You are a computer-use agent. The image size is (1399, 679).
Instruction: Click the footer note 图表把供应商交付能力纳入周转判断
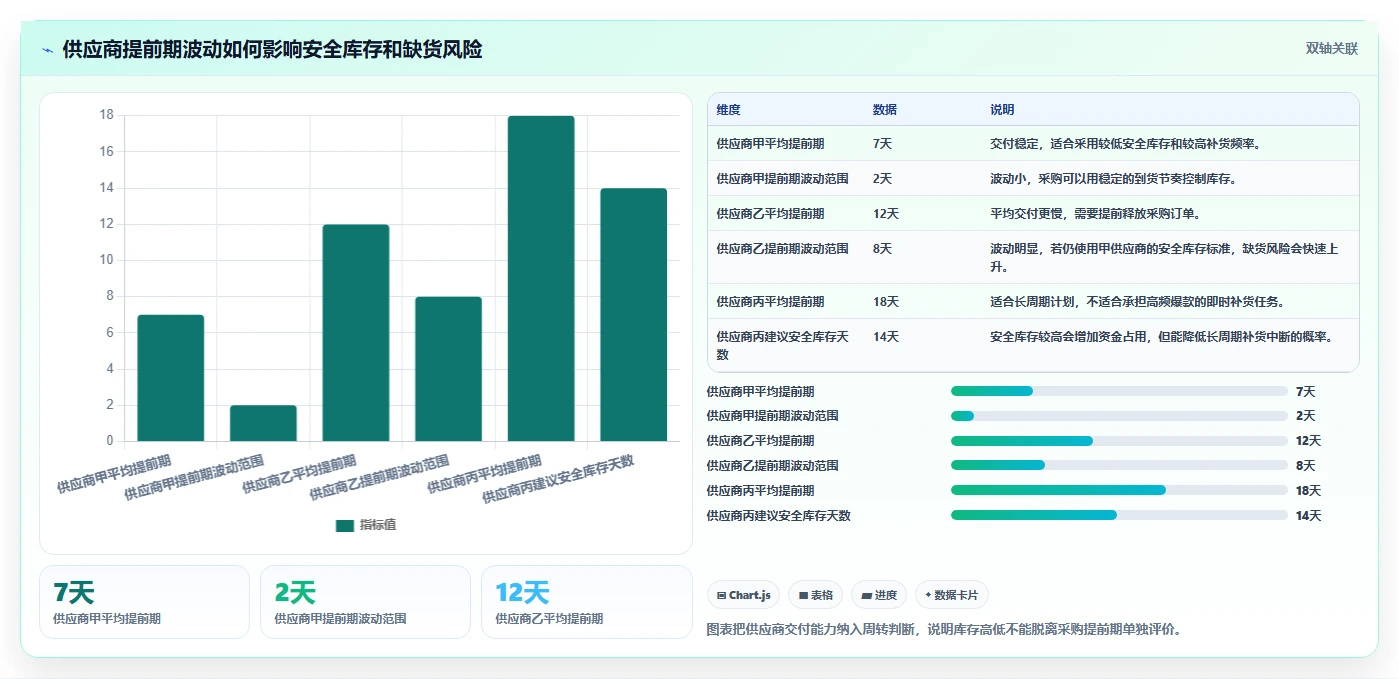tap(944, 630)
